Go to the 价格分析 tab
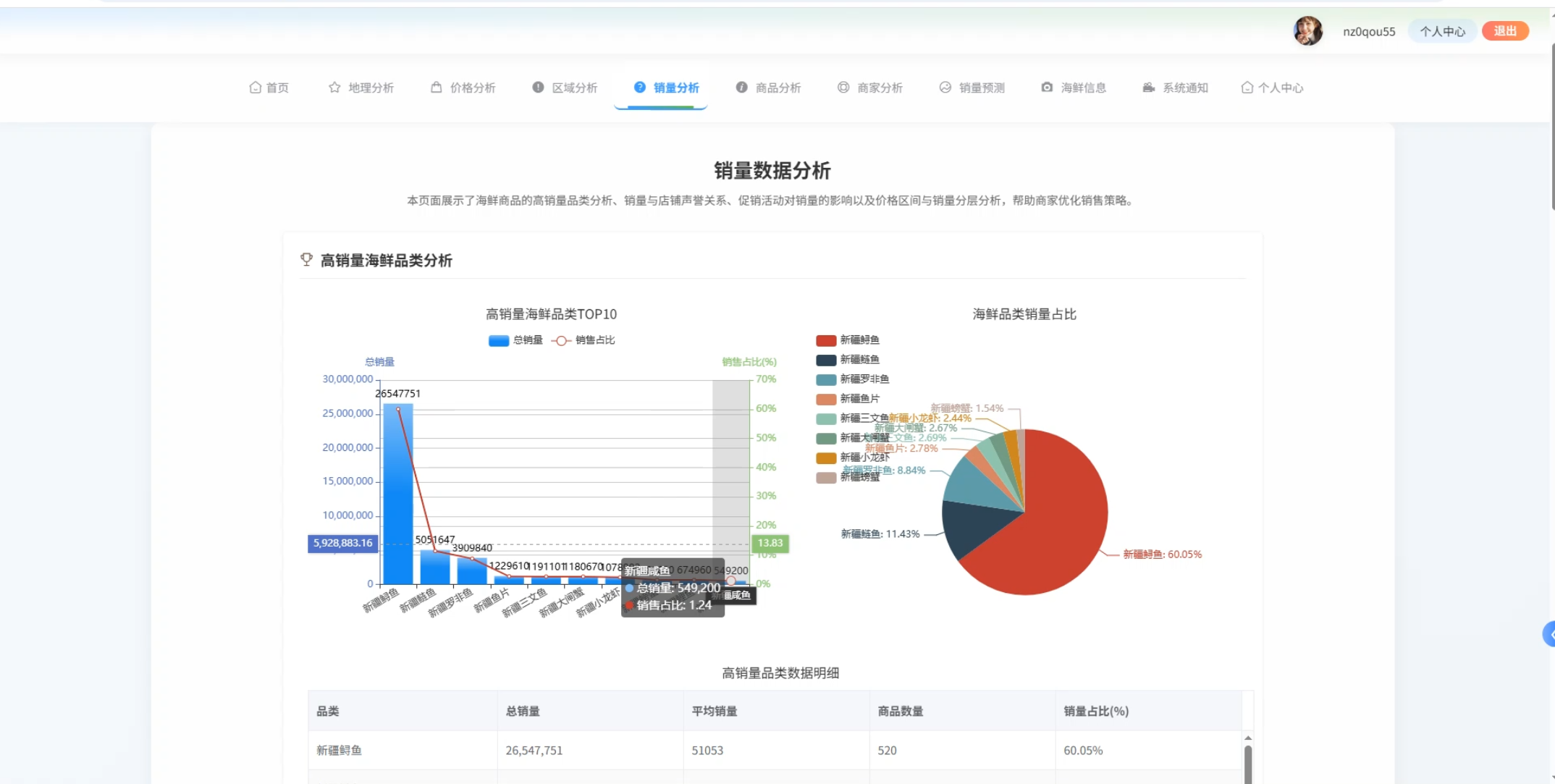 (x=463, y=88)
